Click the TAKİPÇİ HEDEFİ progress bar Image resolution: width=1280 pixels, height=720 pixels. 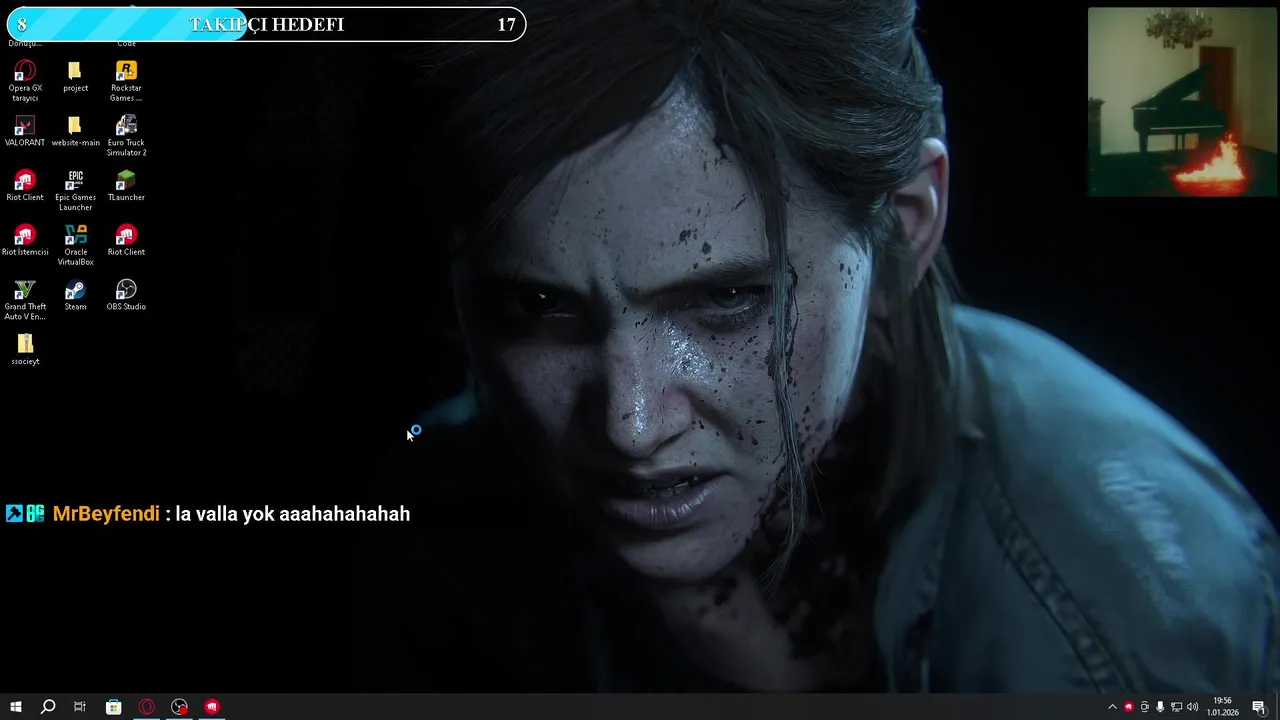click(x=264, y=25)
